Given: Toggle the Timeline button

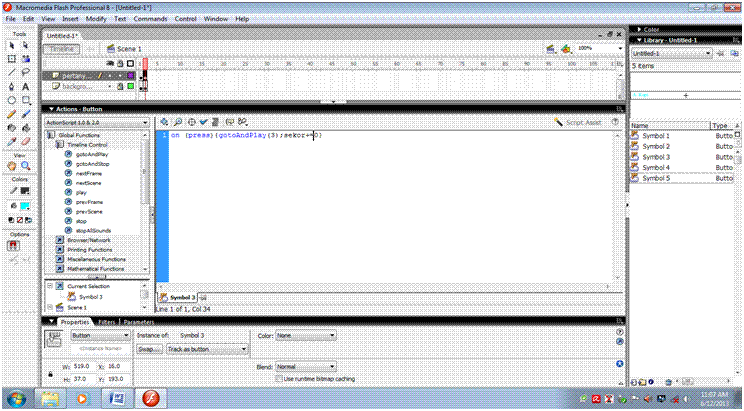Looking at the screenshot, I should [x=62, y=49].
